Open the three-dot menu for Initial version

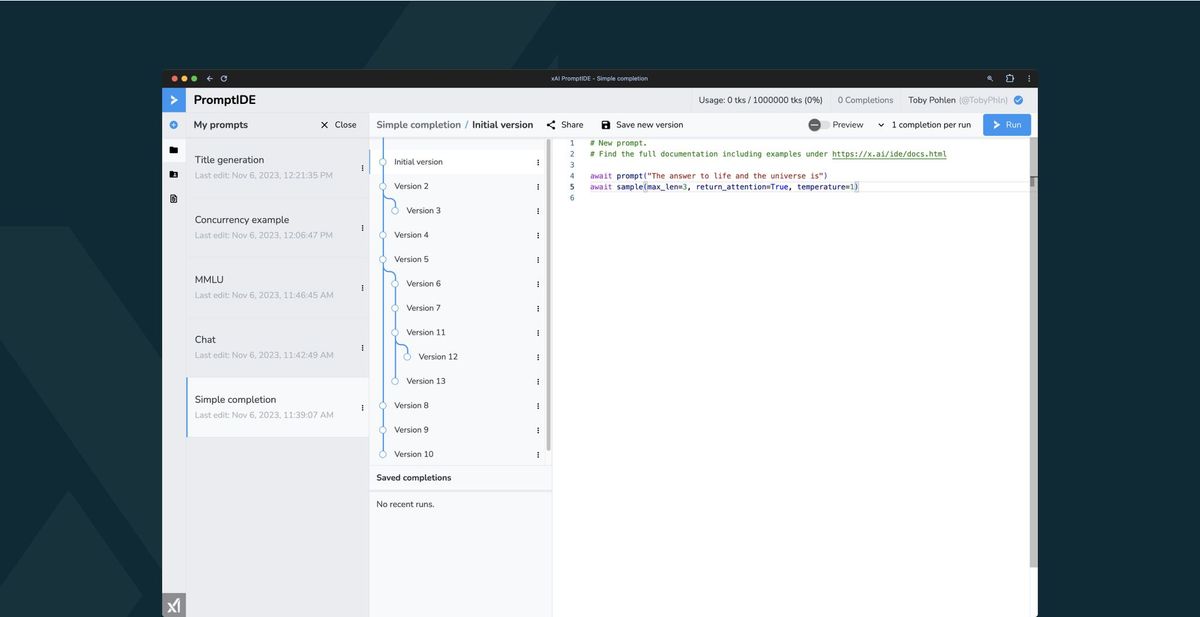tap(538, 162)
